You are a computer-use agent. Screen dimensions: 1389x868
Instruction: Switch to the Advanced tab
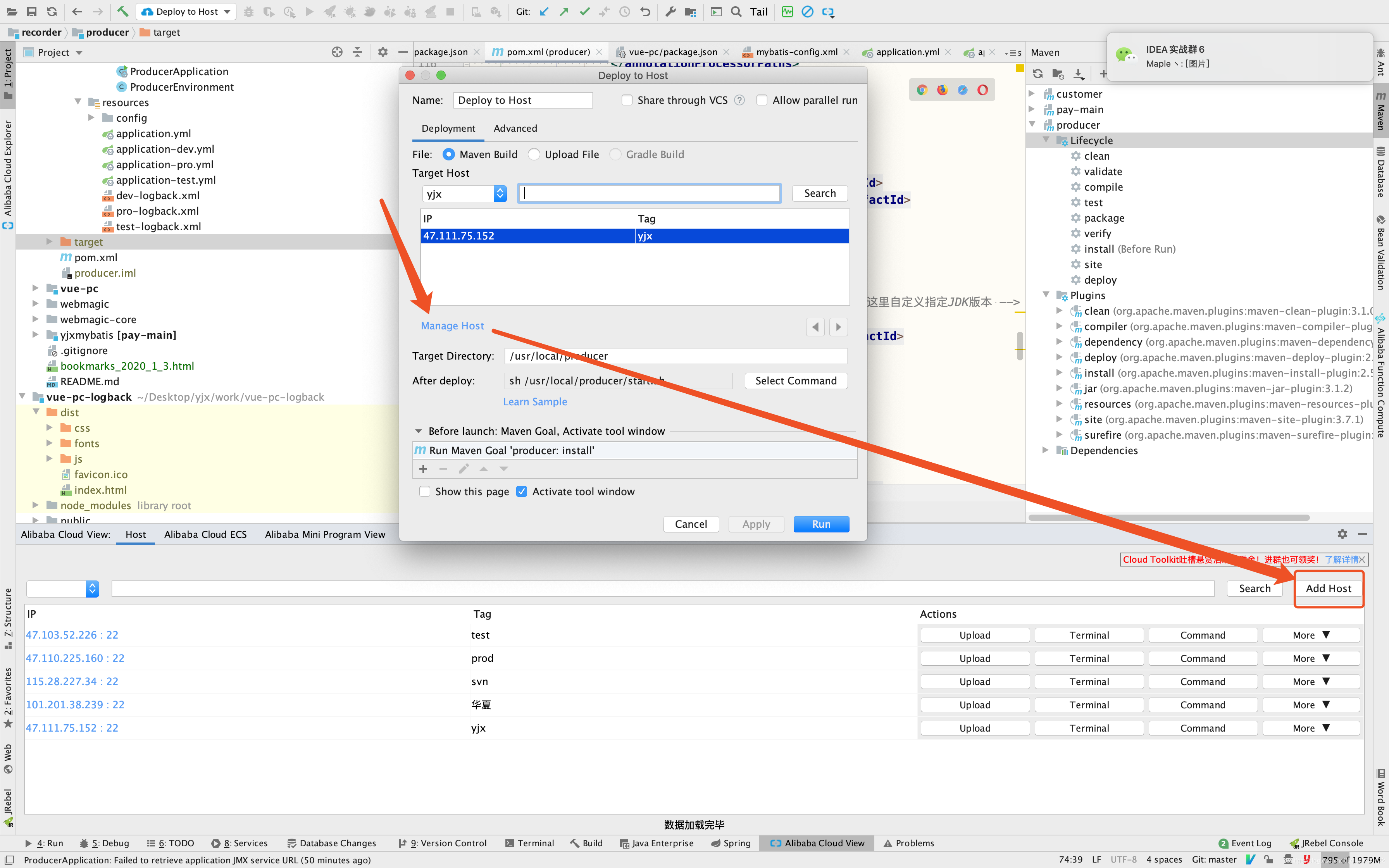515,129
